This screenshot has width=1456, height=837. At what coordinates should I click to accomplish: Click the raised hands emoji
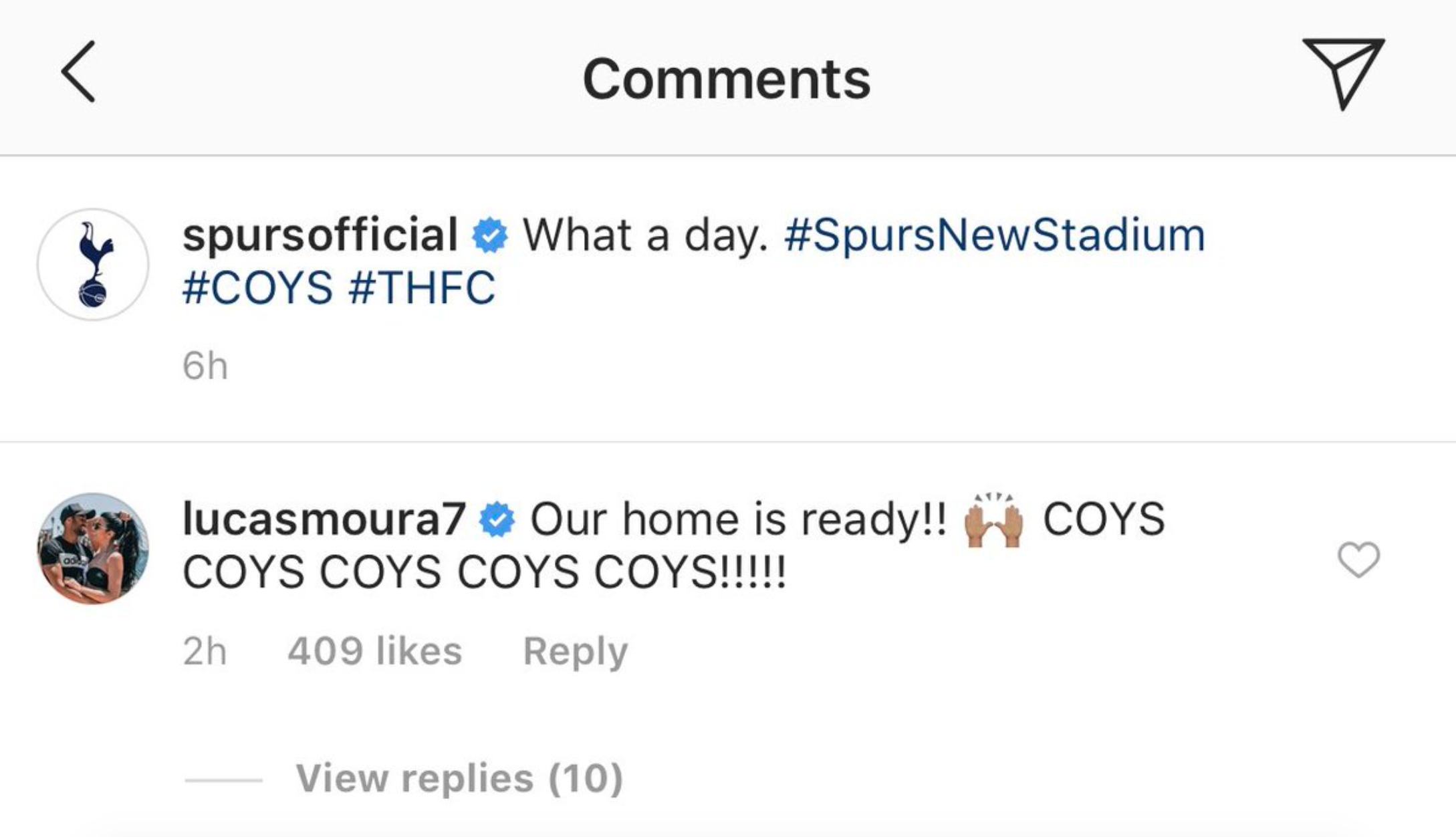[993, 520]
